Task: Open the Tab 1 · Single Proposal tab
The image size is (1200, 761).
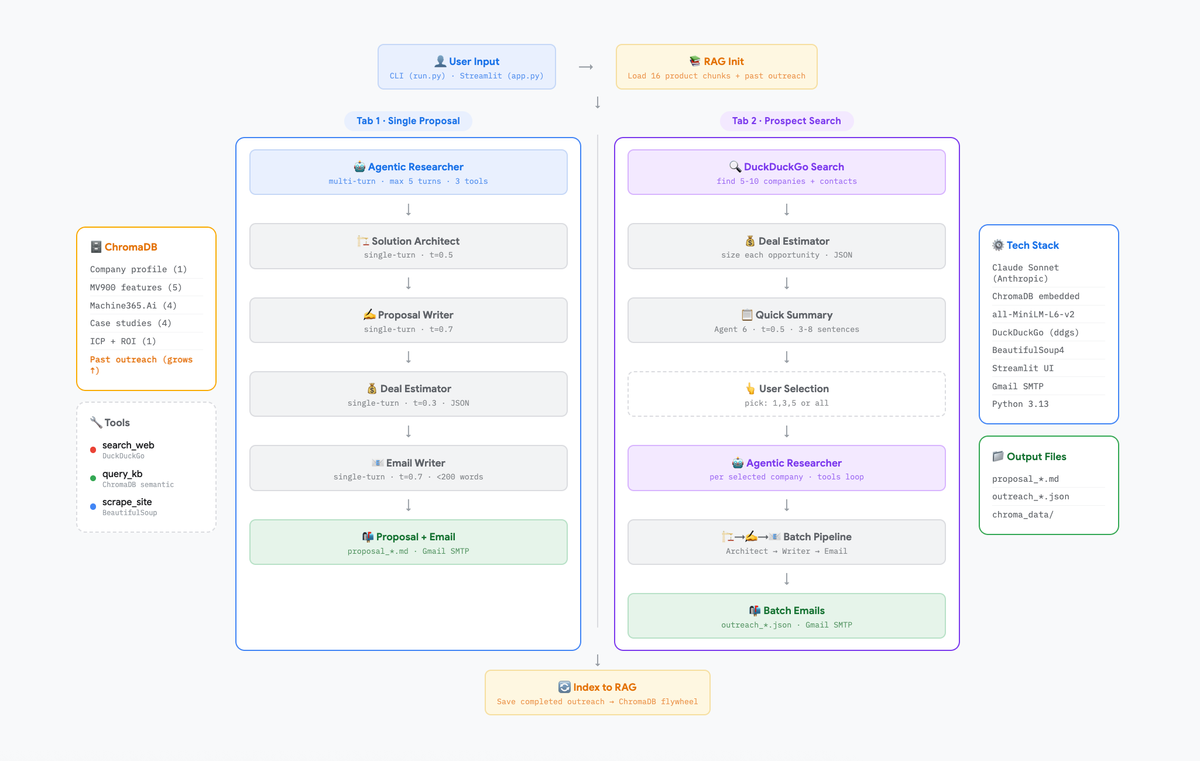Action: [408, 121]
